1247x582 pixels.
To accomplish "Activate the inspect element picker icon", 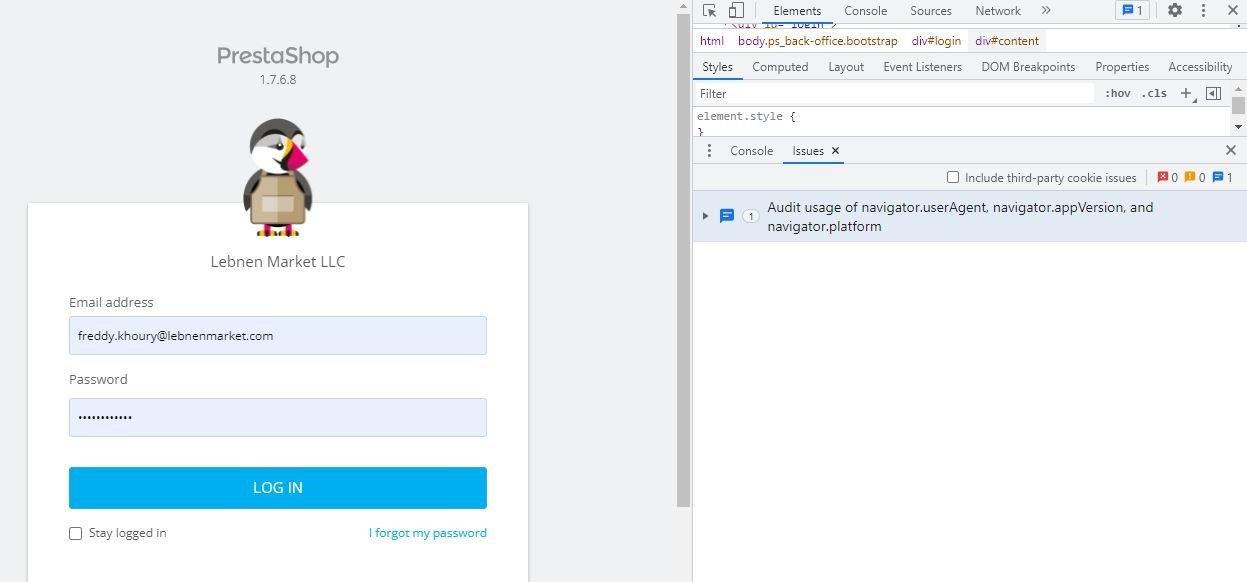I will point(709,11).
